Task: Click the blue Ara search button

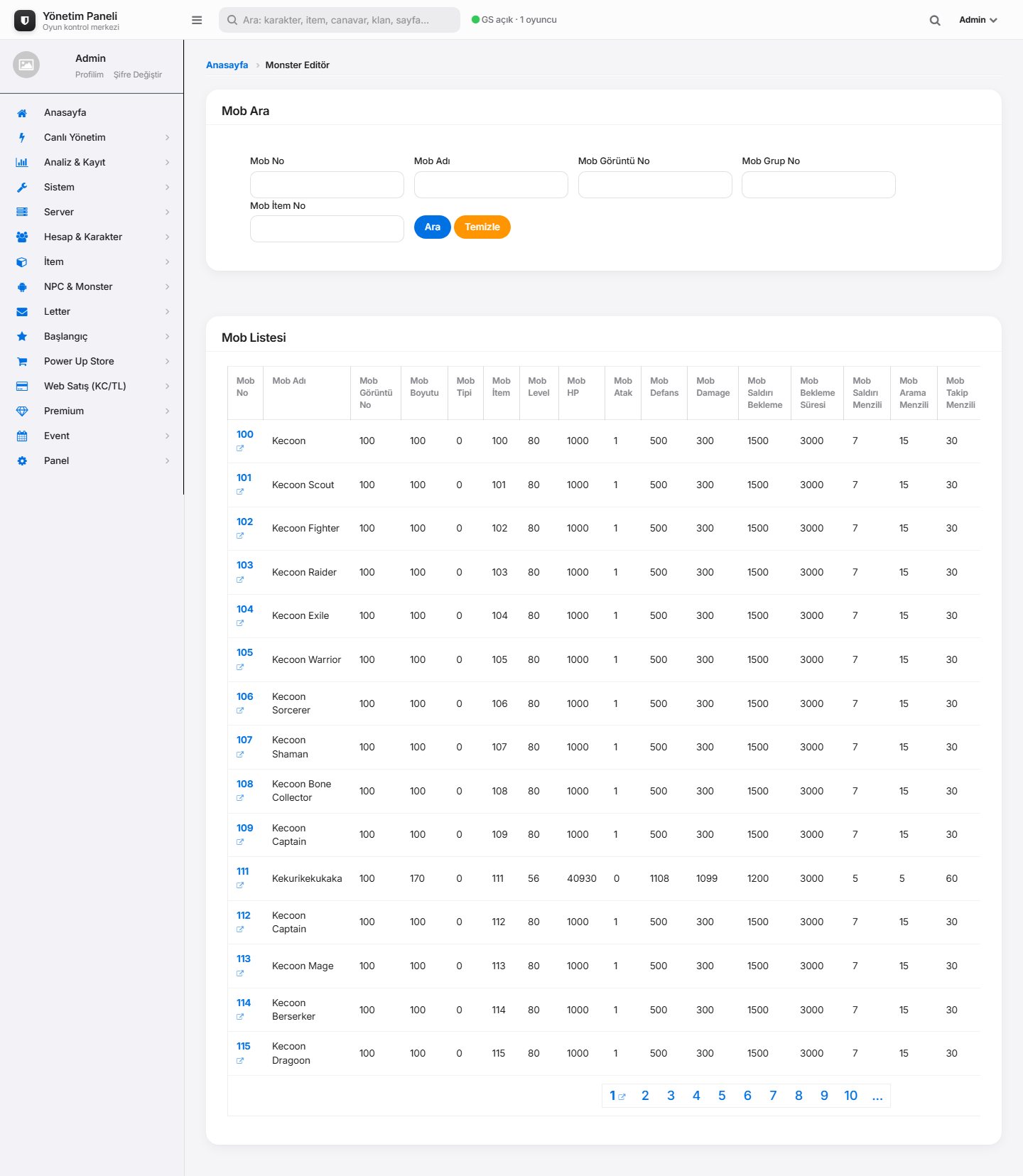Action: tap(433, 227)
